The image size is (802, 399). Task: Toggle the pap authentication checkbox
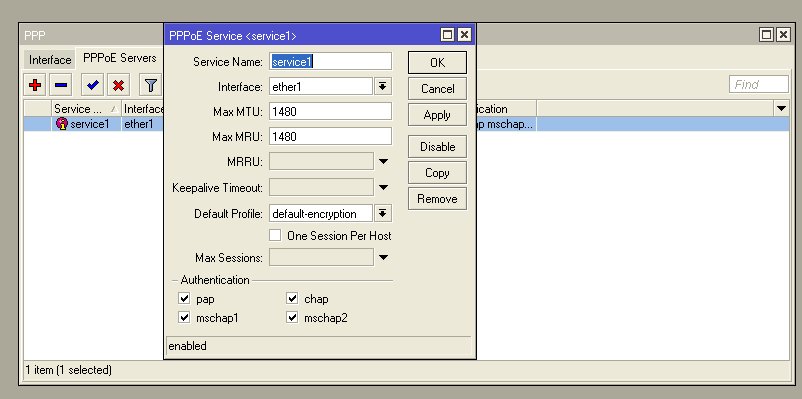tap(184, 298)
